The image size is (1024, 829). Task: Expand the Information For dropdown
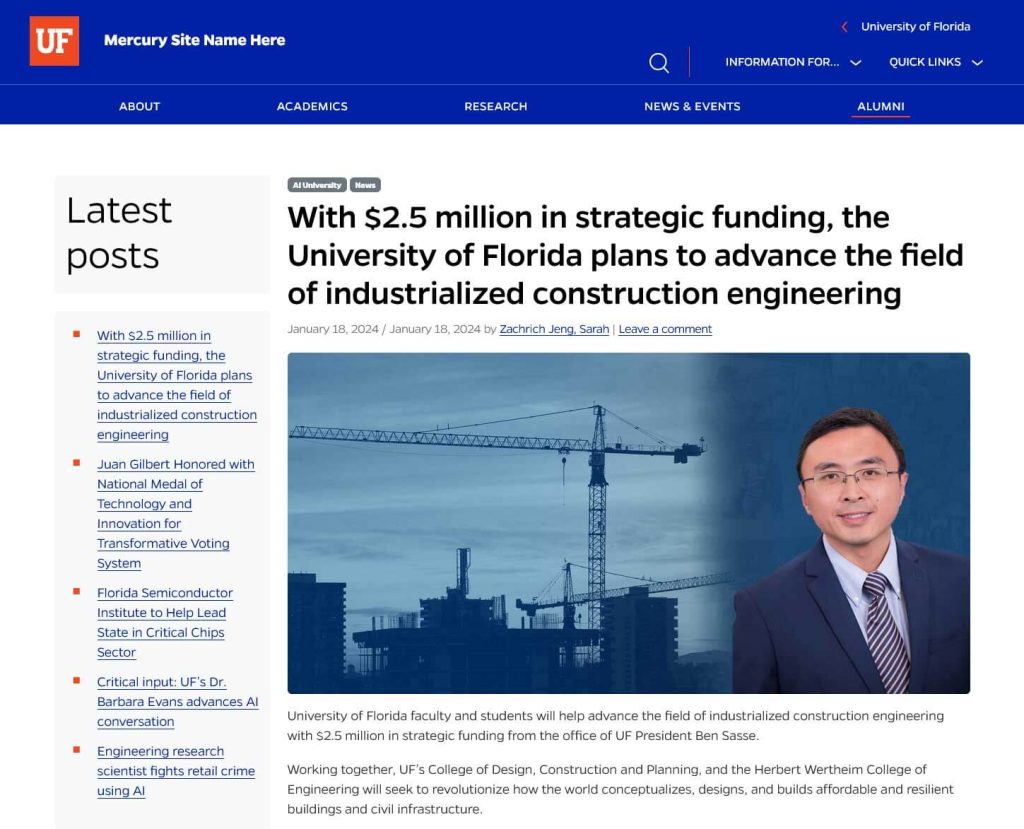pos(793,62)
